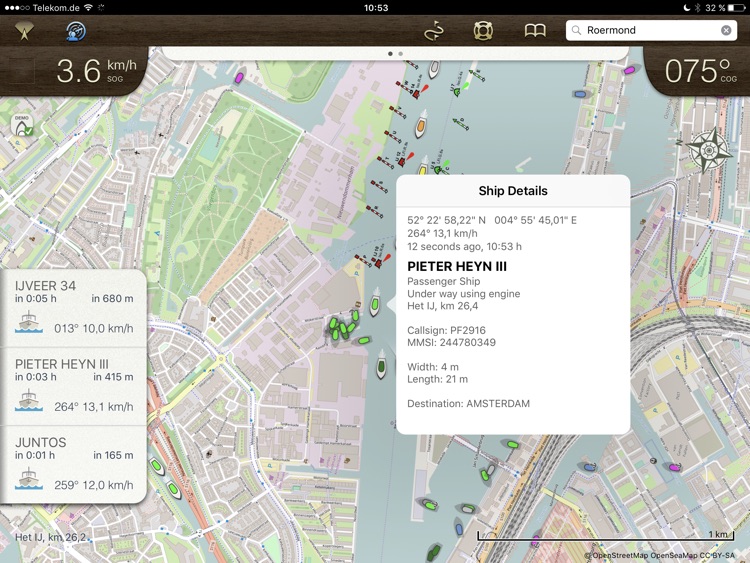This screenshot has width=750, height=563.
Task: Select JUNTOS in the ship list
Action: pyautogui.click(x=74, y=463)
